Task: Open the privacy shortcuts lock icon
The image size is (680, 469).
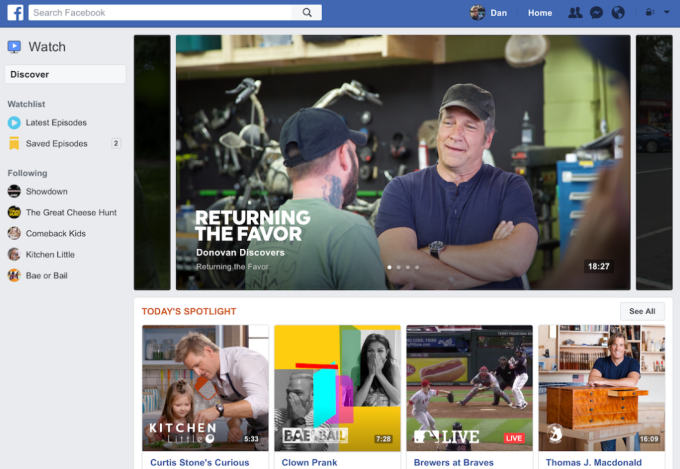Action: pyautogui.click(x=649, y=12)
